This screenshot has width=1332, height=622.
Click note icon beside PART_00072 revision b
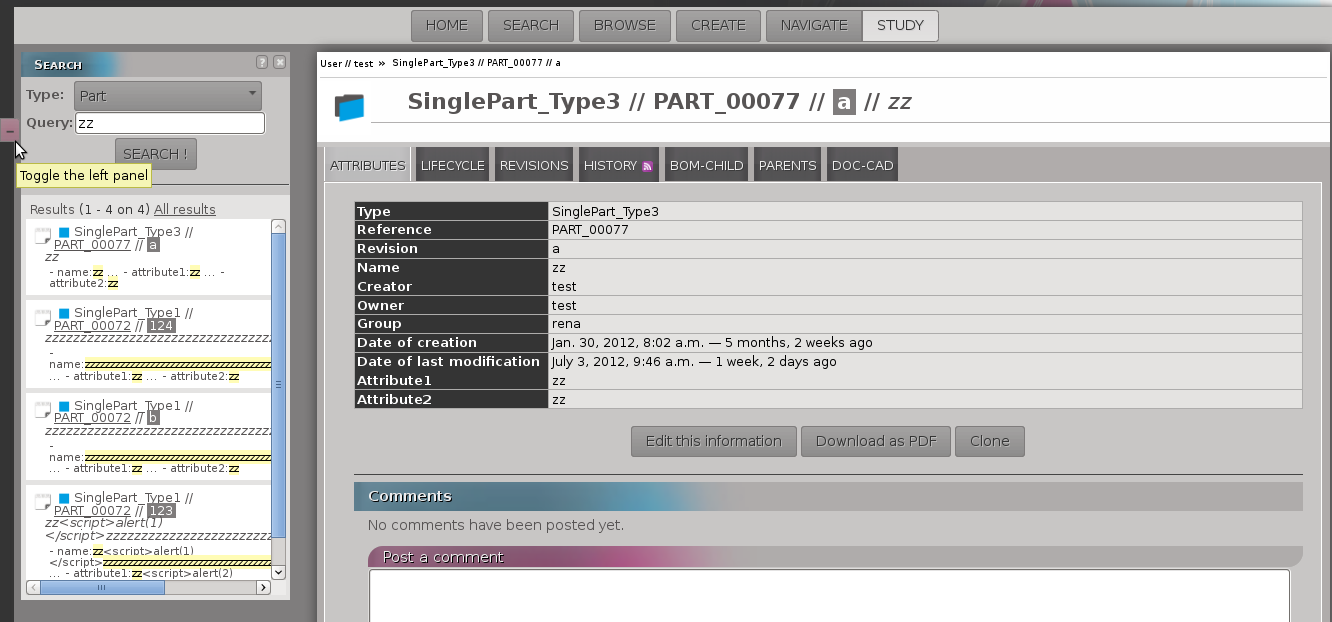point(42,410)
